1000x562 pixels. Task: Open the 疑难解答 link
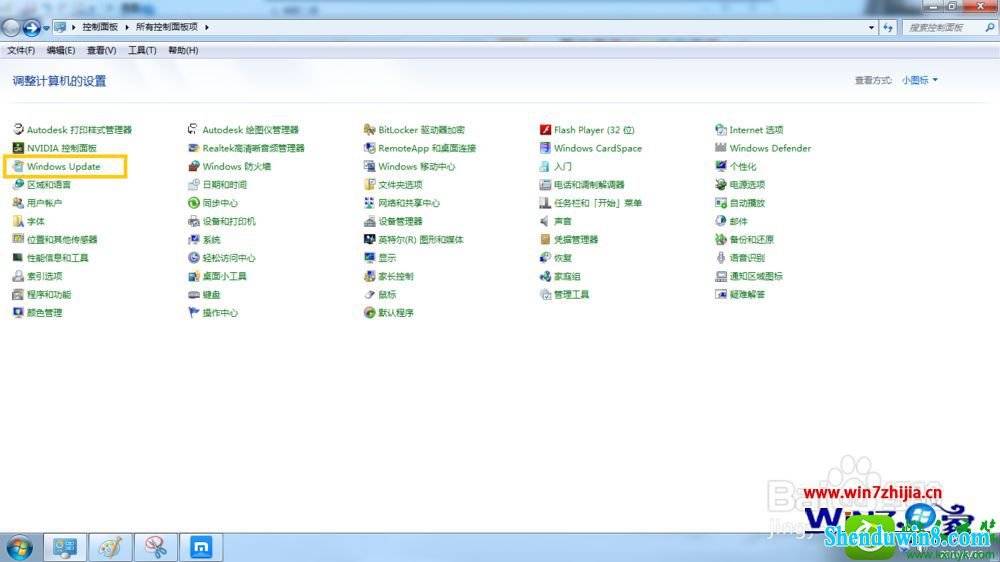pos(747,295)
